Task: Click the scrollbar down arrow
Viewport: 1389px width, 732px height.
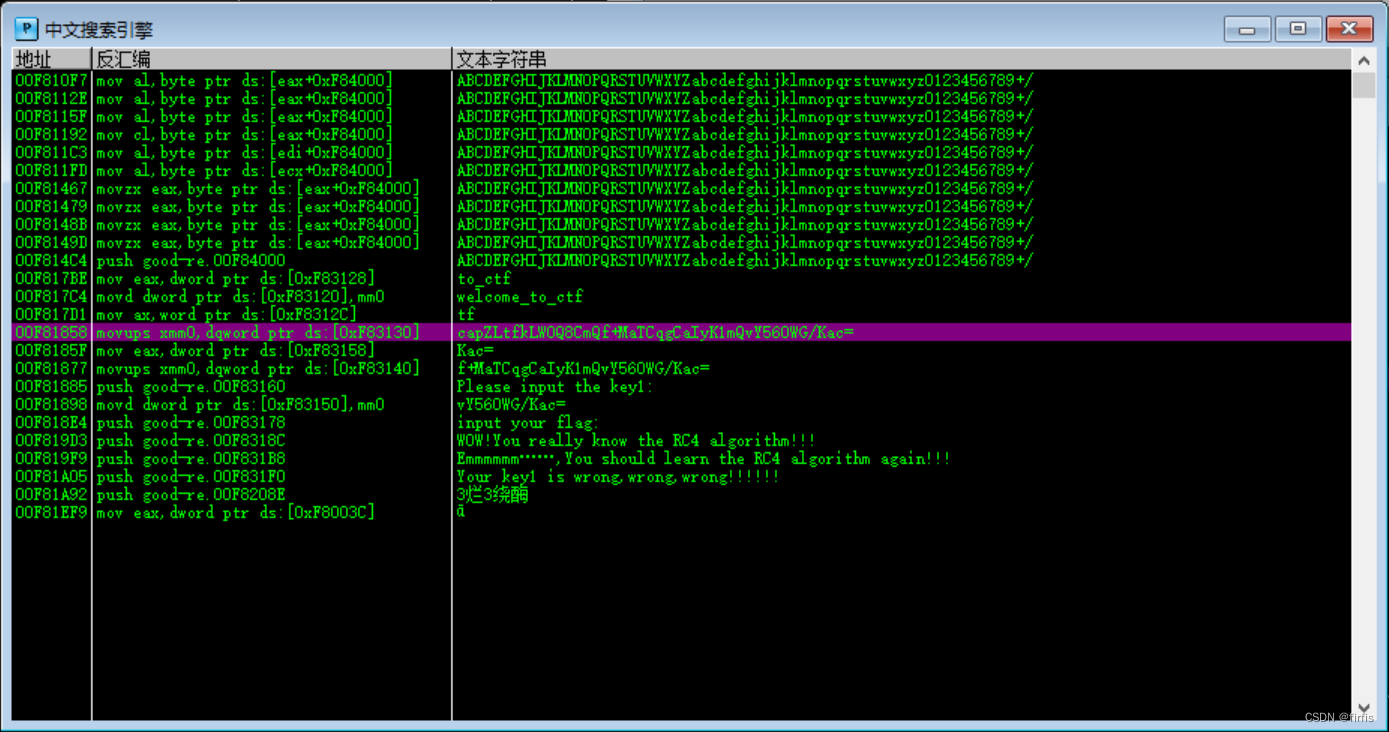Action: (1363, 709)
